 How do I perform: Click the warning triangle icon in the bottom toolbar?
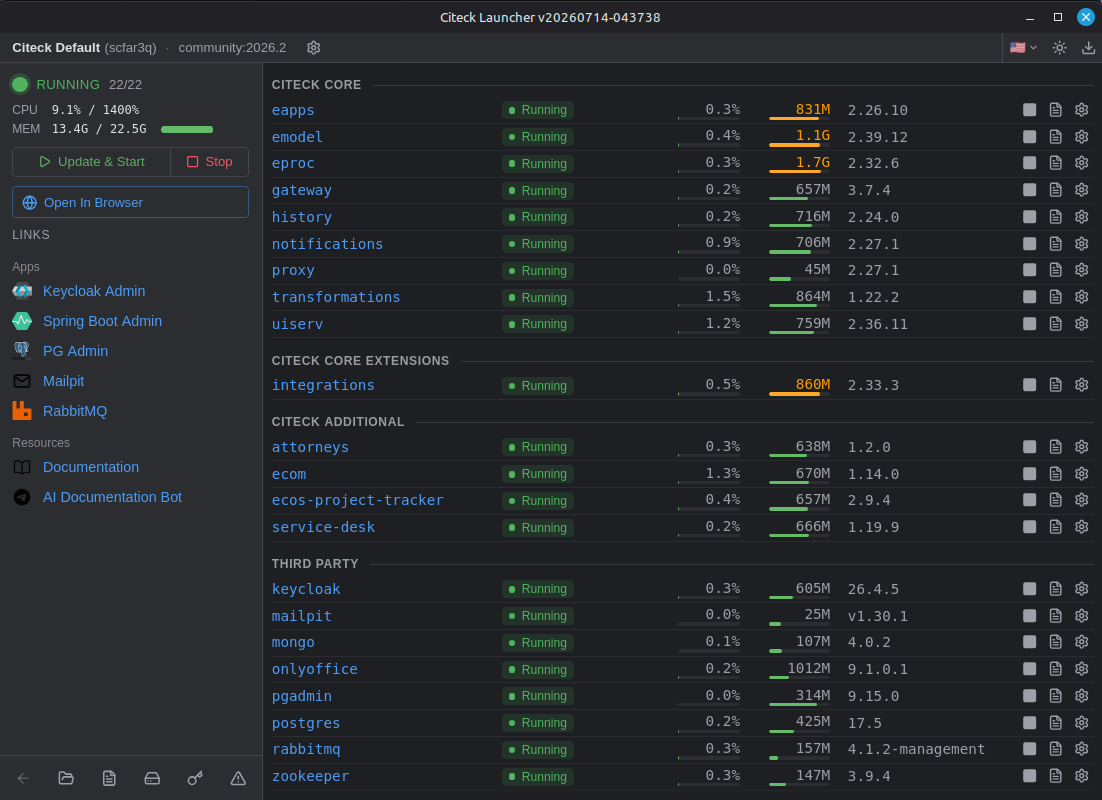[238, 778]
